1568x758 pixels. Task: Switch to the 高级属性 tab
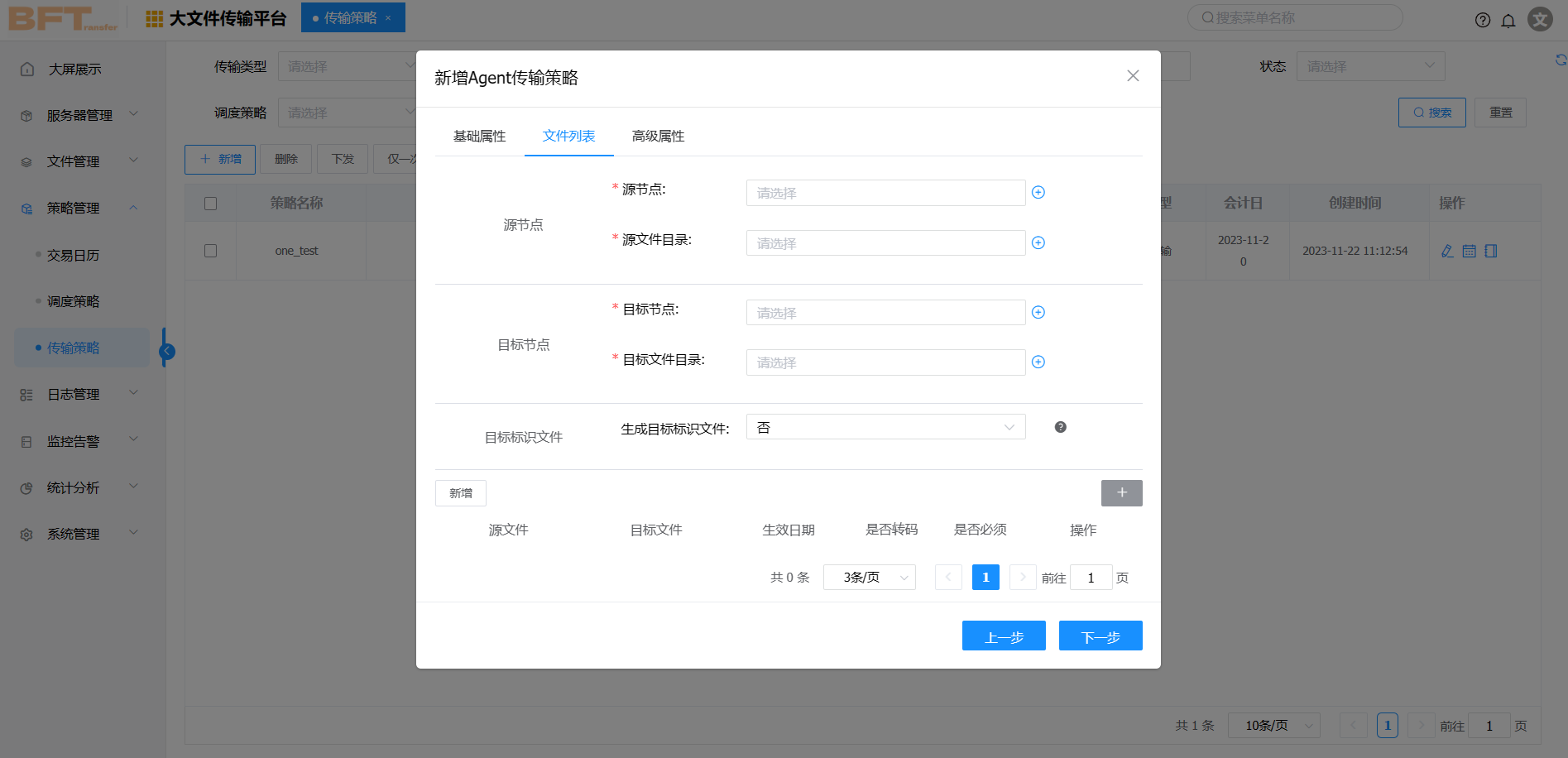658,136
